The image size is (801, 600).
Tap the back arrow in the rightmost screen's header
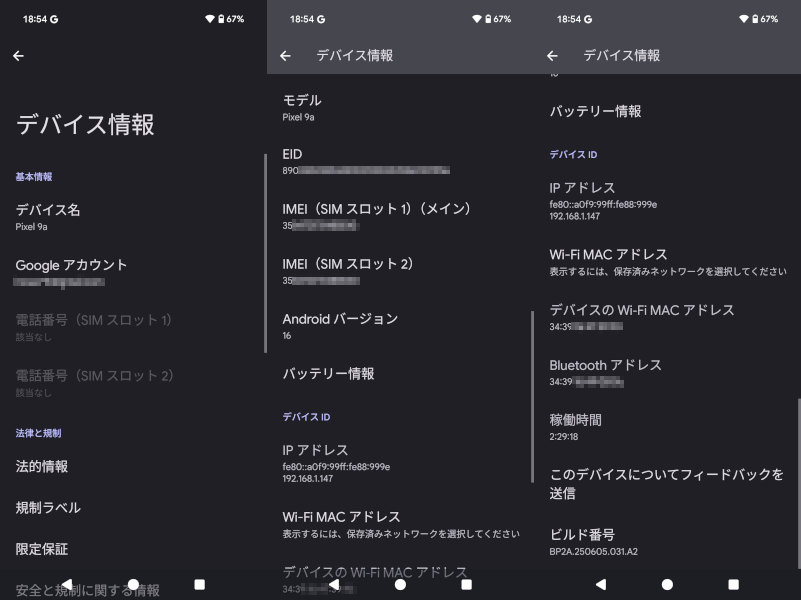click(x=552, y=57)
